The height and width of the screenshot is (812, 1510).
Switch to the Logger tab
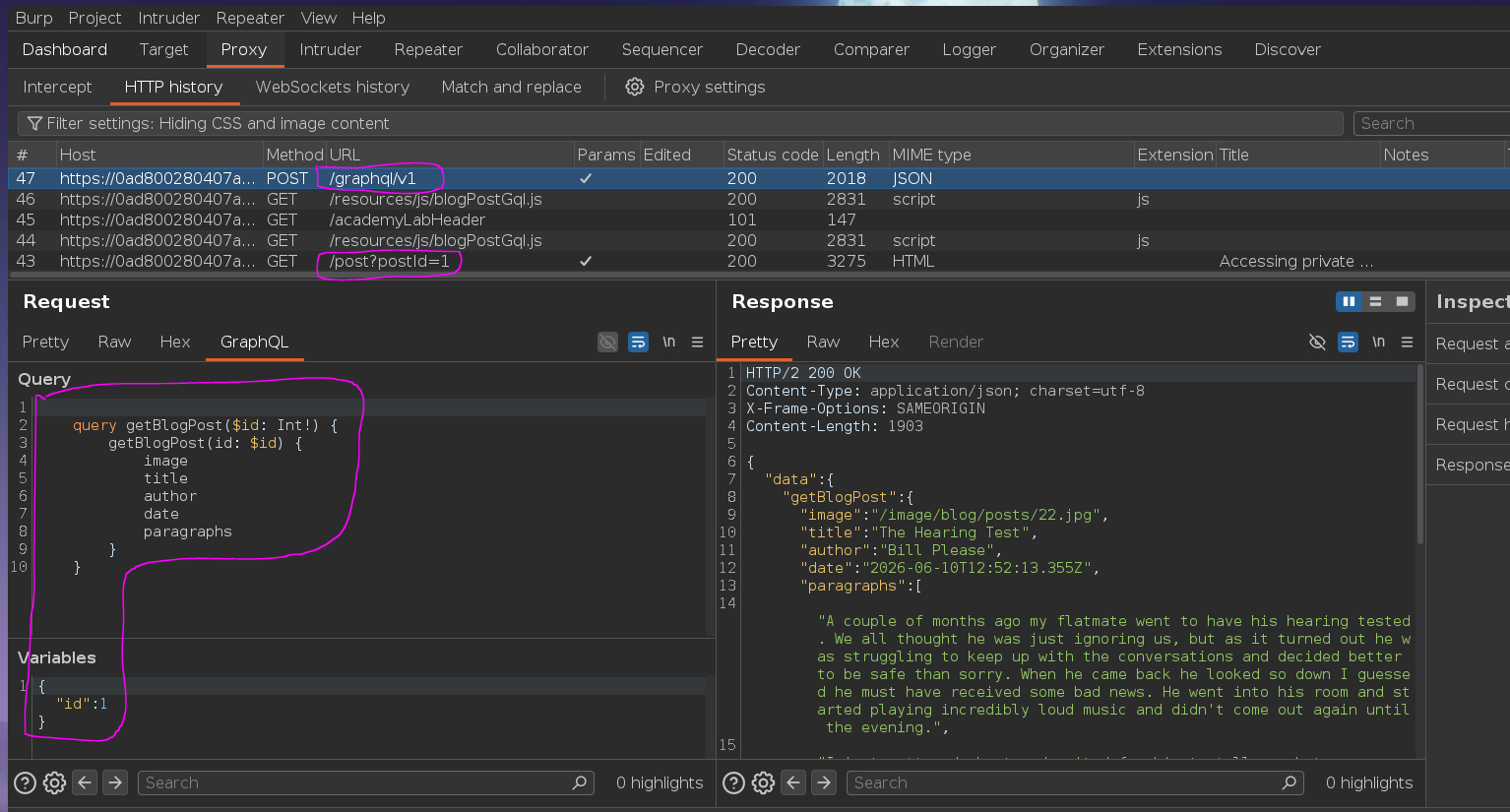[970, 49]
